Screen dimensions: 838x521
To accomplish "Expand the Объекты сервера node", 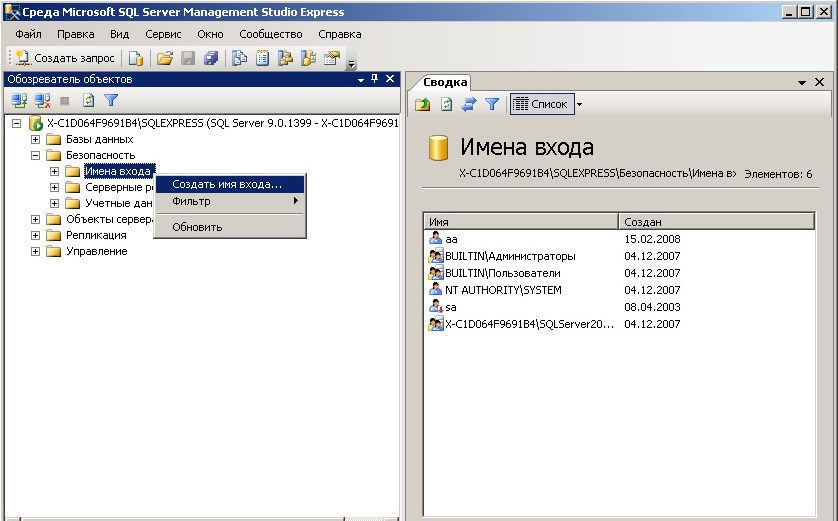I will pos(35,220).
